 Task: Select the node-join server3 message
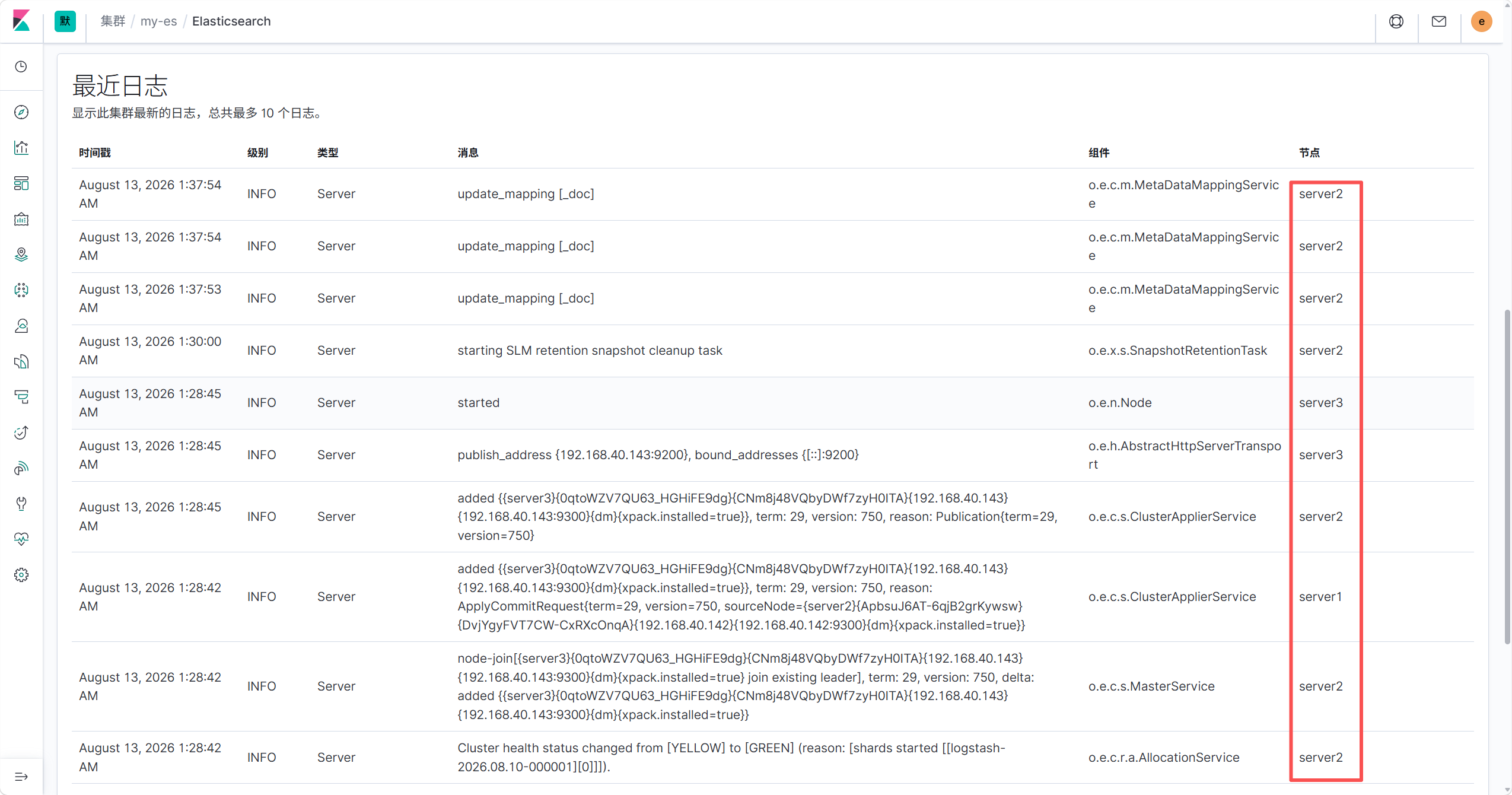(746, 686)
